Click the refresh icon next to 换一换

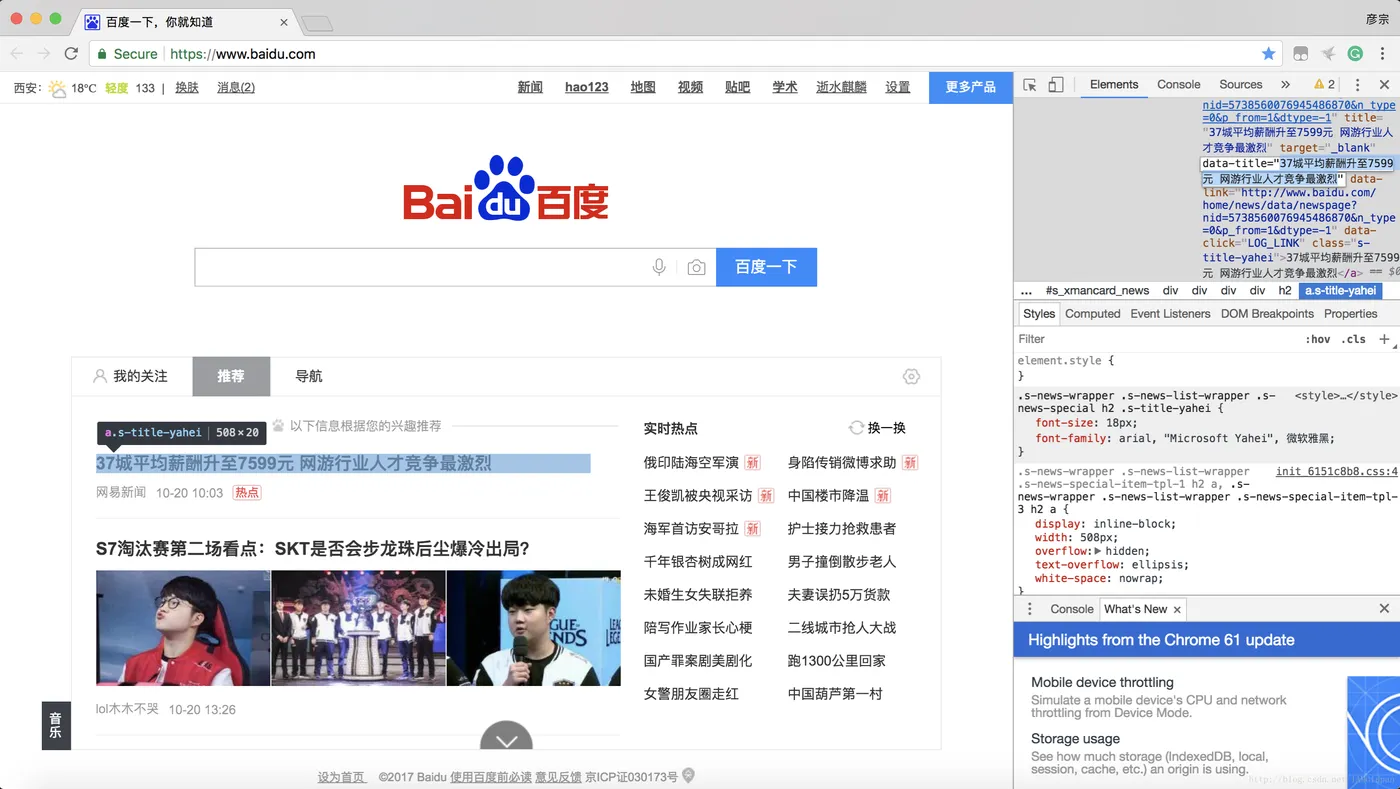[856, 428]
